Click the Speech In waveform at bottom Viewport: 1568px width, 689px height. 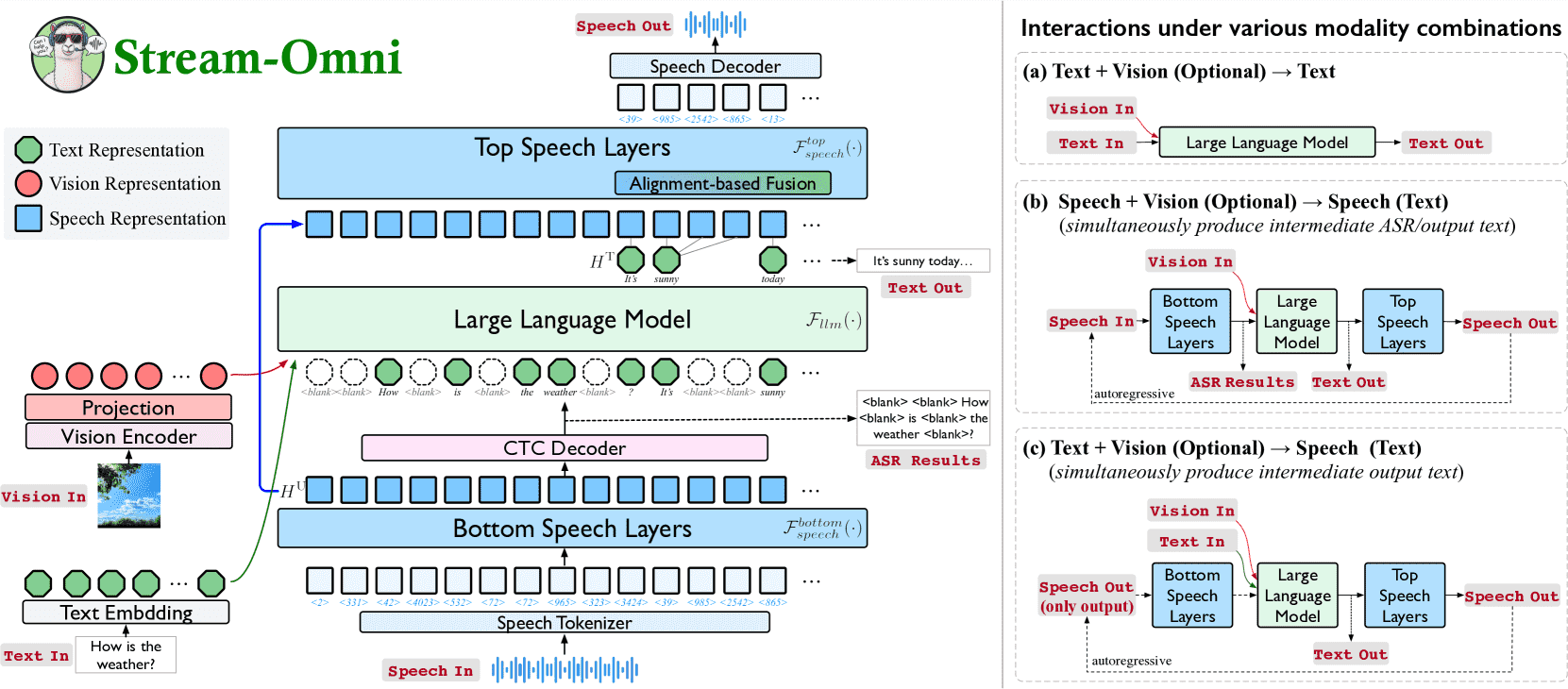pyautogui.click(x=565, y=670)
